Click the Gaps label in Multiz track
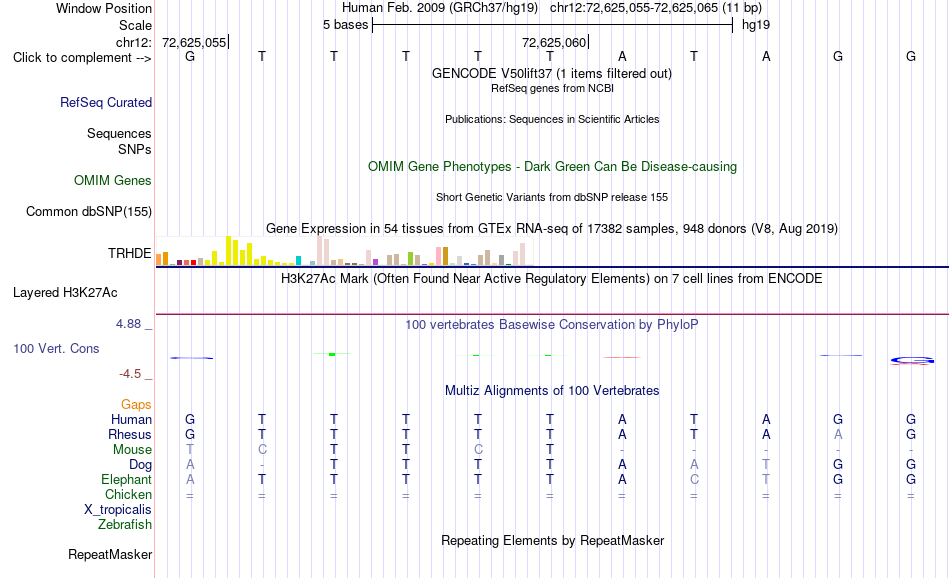The height and width of the screenshot is (578, 950). pos(136,404)
